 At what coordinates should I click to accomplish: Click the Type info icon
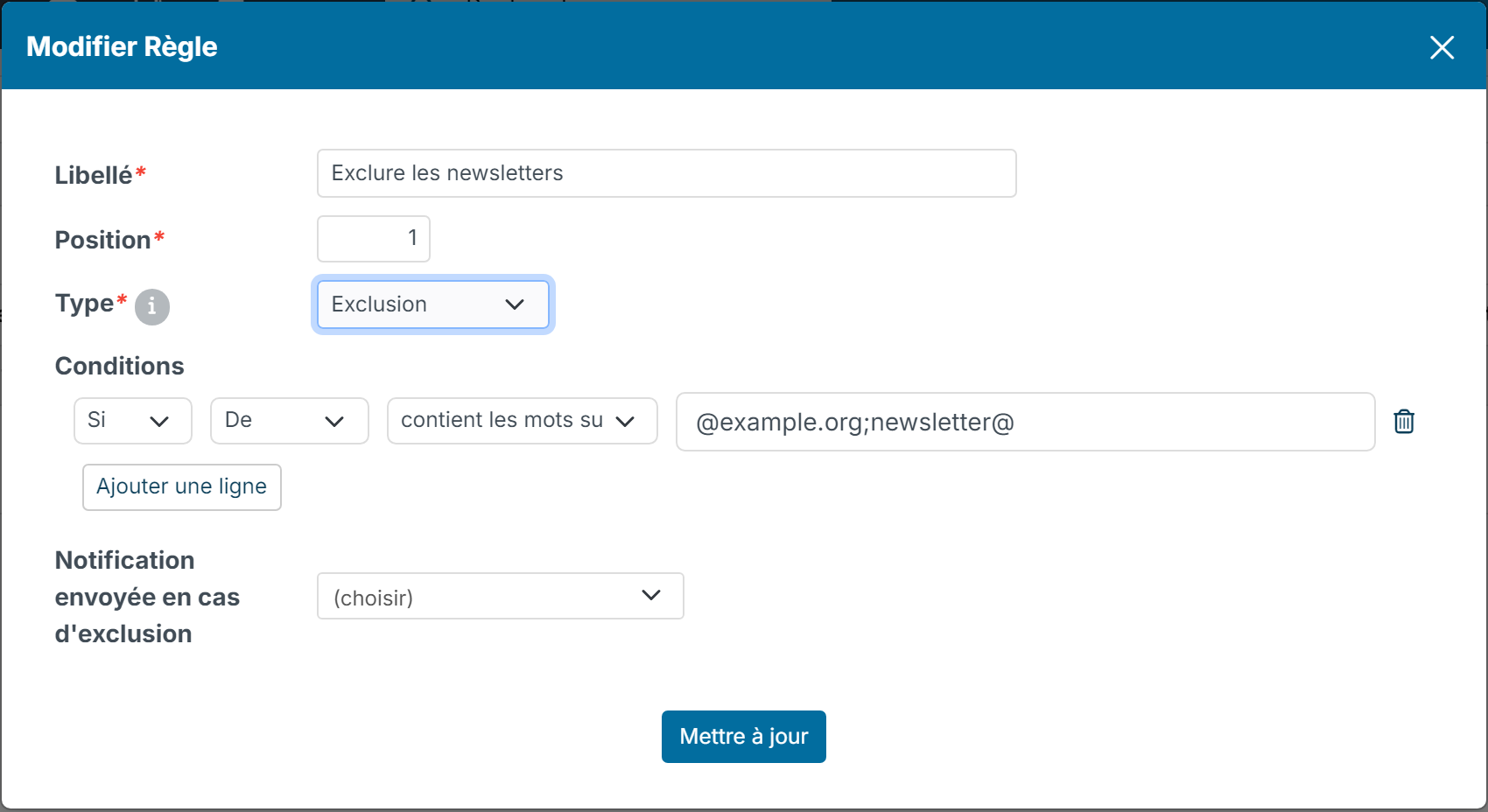[x=151, y=306]
